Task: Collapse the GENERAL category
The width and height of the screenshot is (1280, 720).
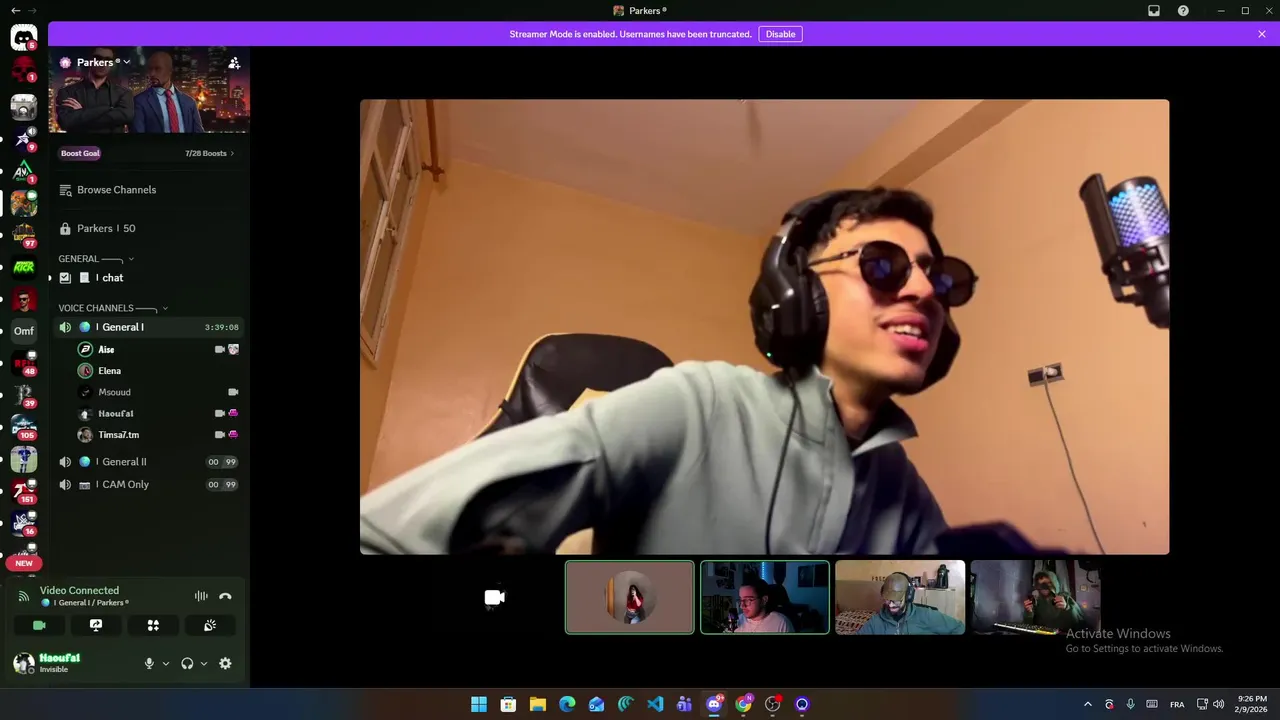Action: (96, 259)
